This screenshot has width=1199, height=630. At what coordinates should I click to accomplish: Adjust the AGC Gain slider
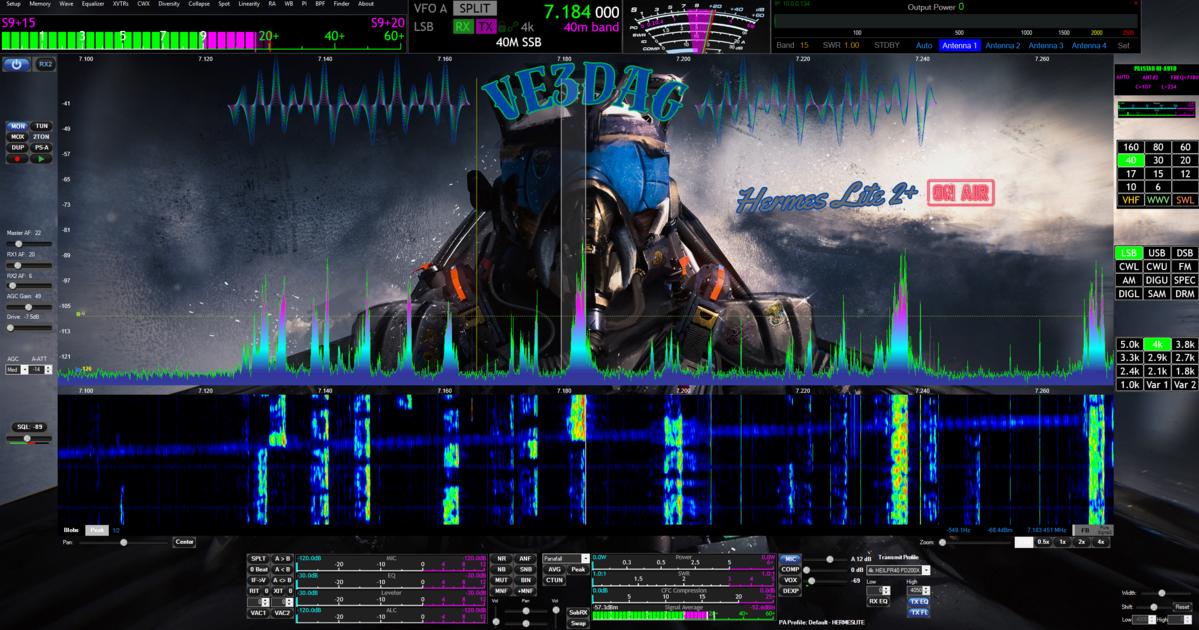coord(29,307)
